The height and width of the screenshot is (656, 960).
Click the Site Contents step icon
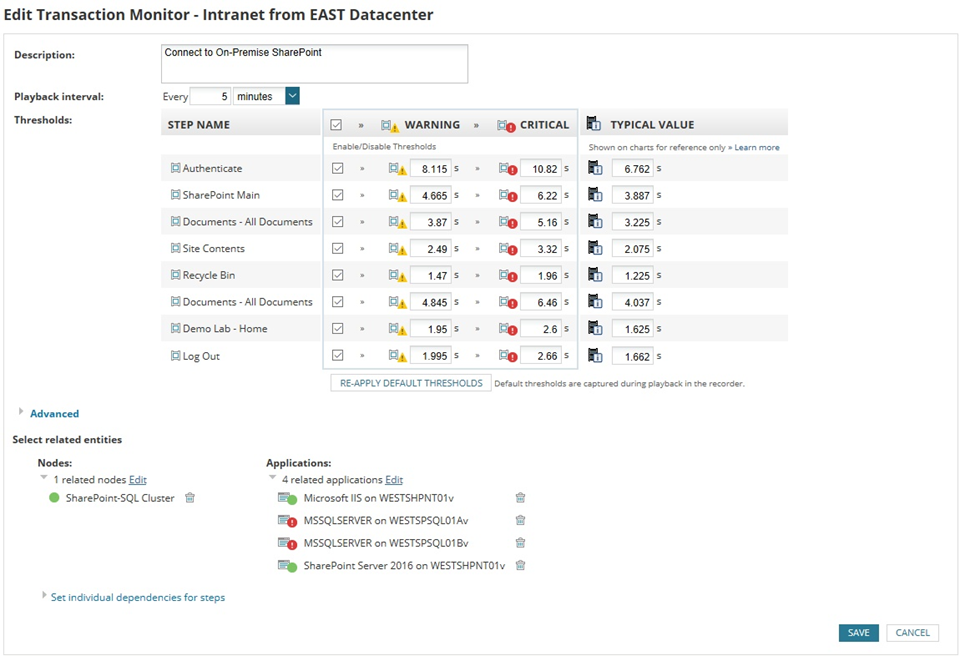pos(176,248)
